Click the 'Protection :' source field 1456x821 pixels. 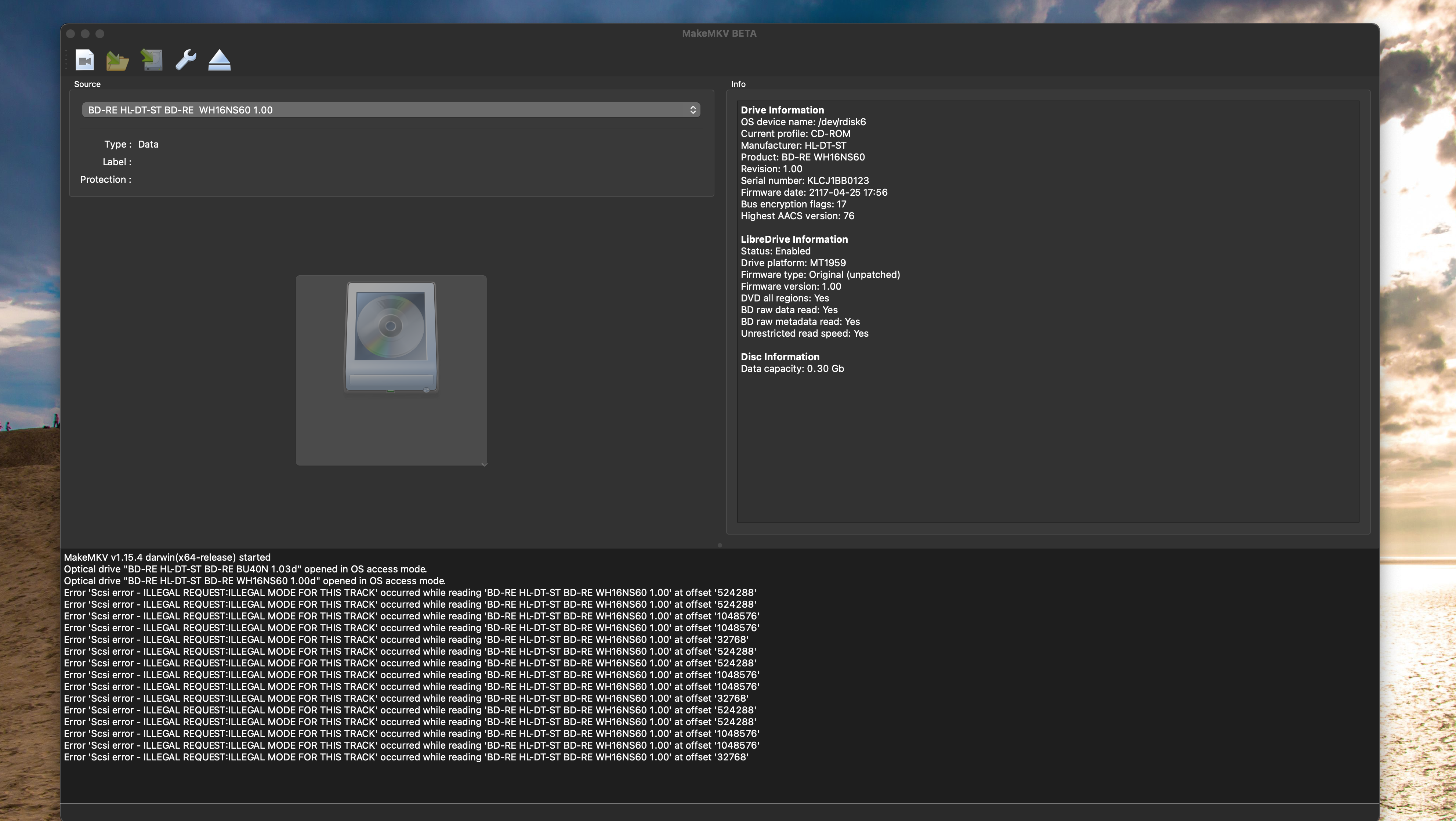(106, 180)
